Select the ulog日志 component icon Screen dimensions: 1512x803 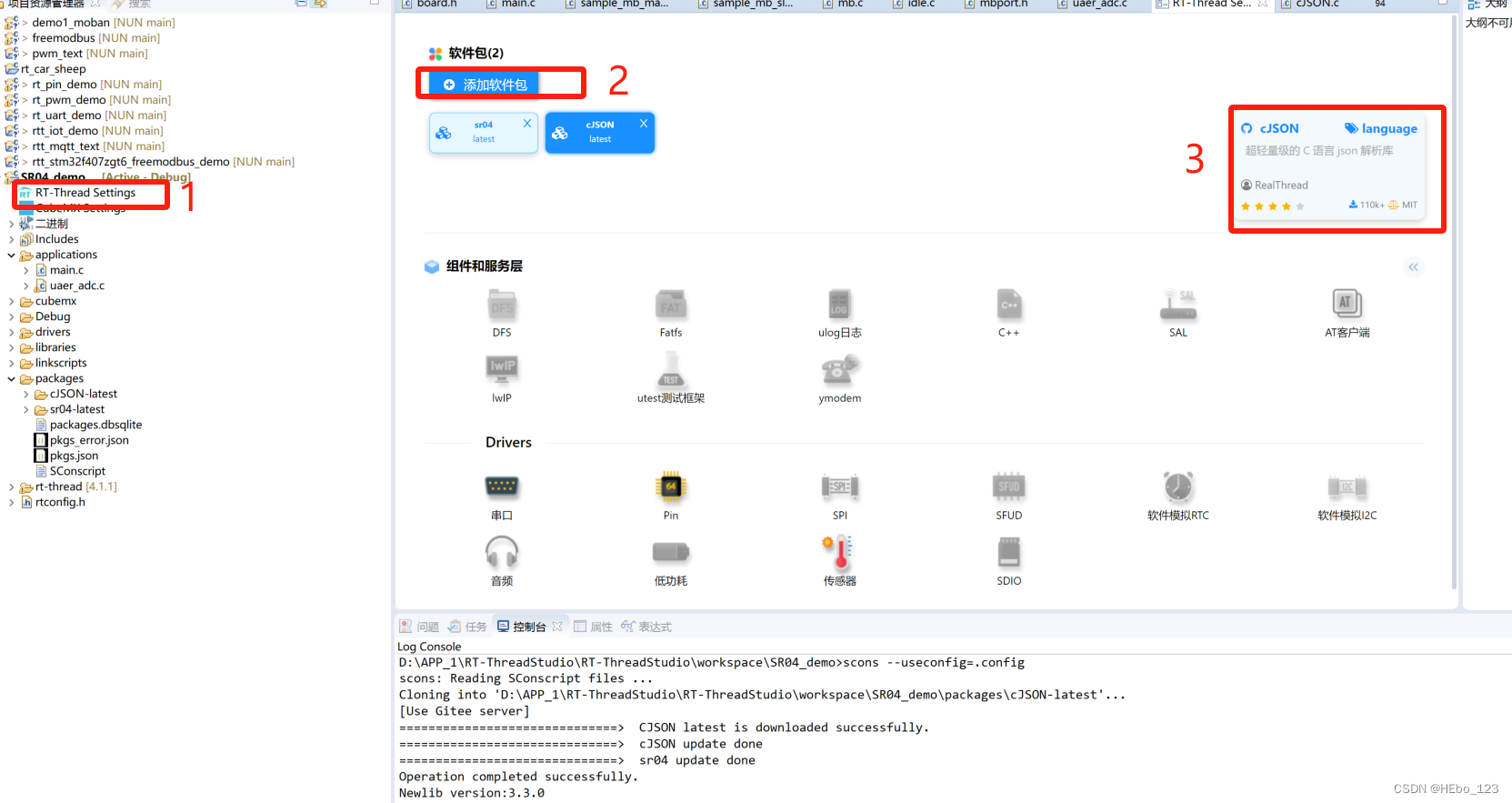click(839, 305)
